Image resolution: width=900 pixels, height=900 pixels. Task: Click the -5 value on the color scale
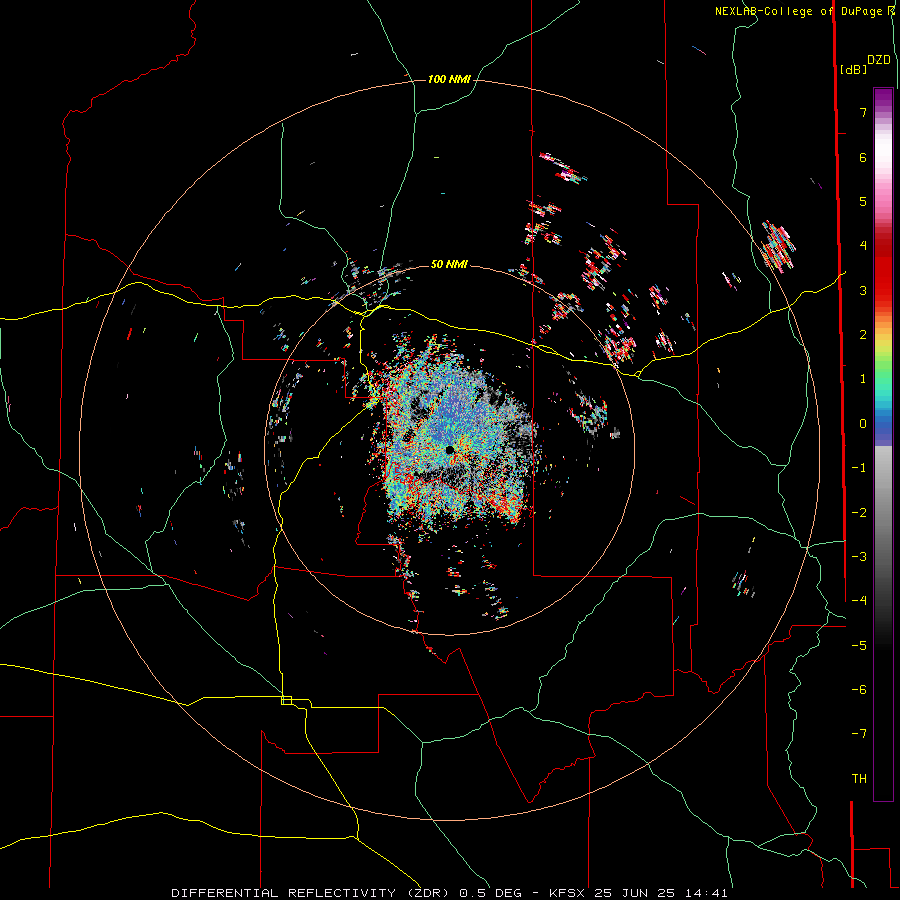[859, 645]
